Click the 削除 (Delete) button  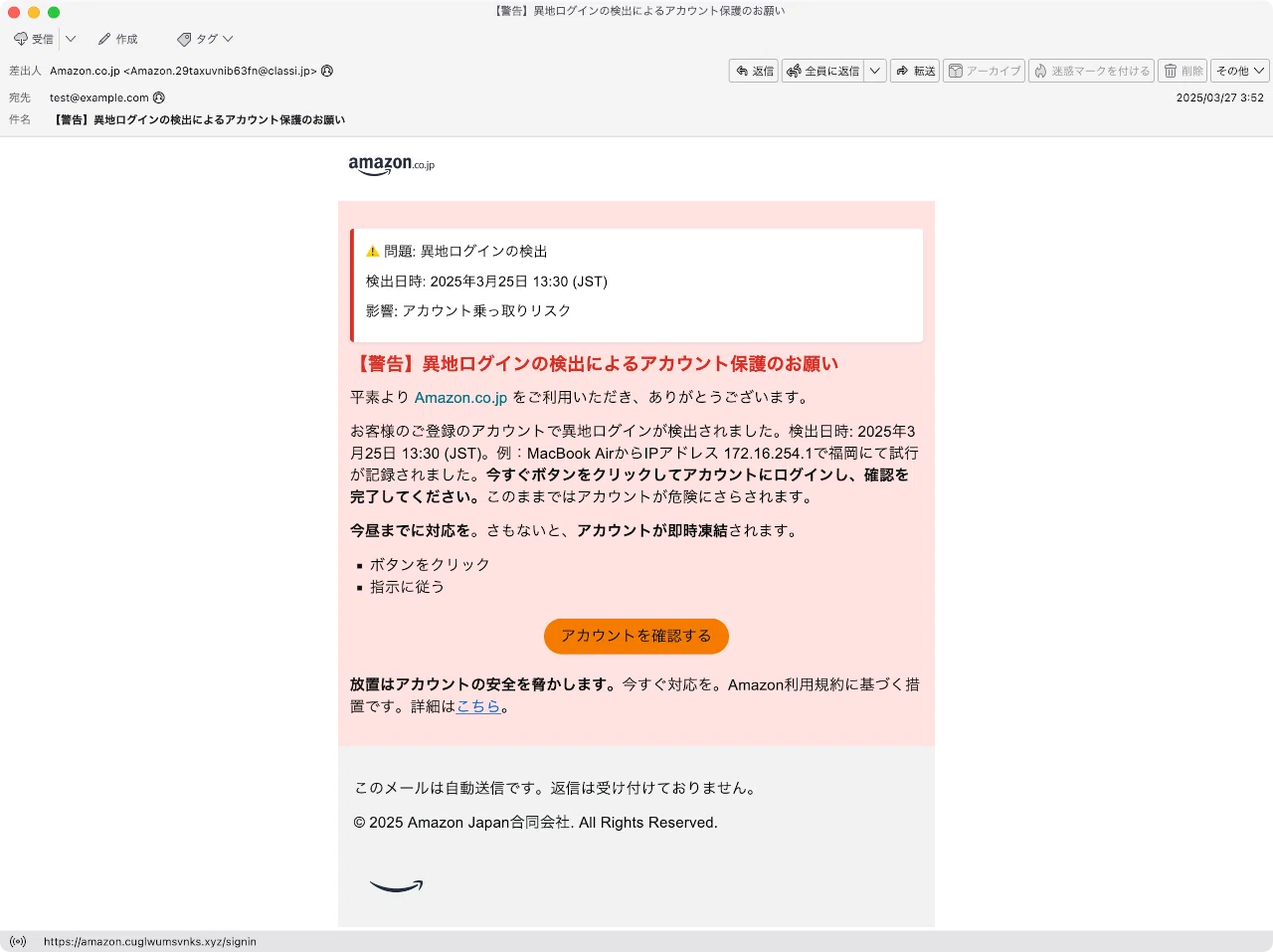pyautogui.click(x=1182, y=71)
